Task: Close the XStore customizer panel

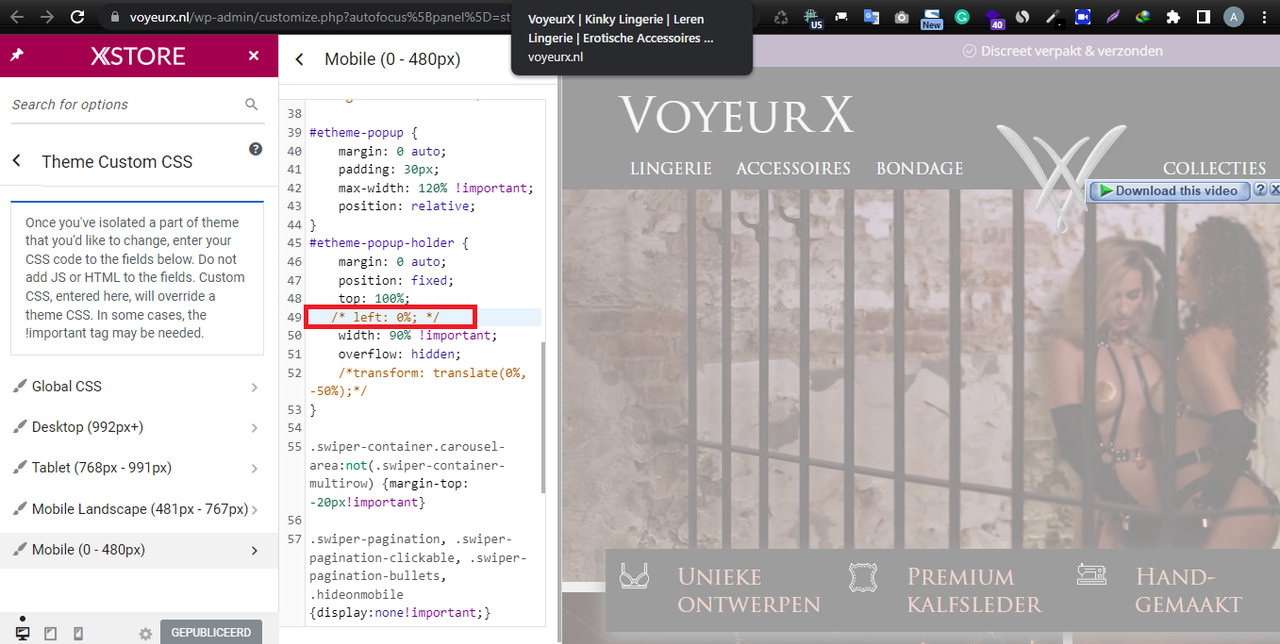Action: pyautogui.click(x=254, y=56)
